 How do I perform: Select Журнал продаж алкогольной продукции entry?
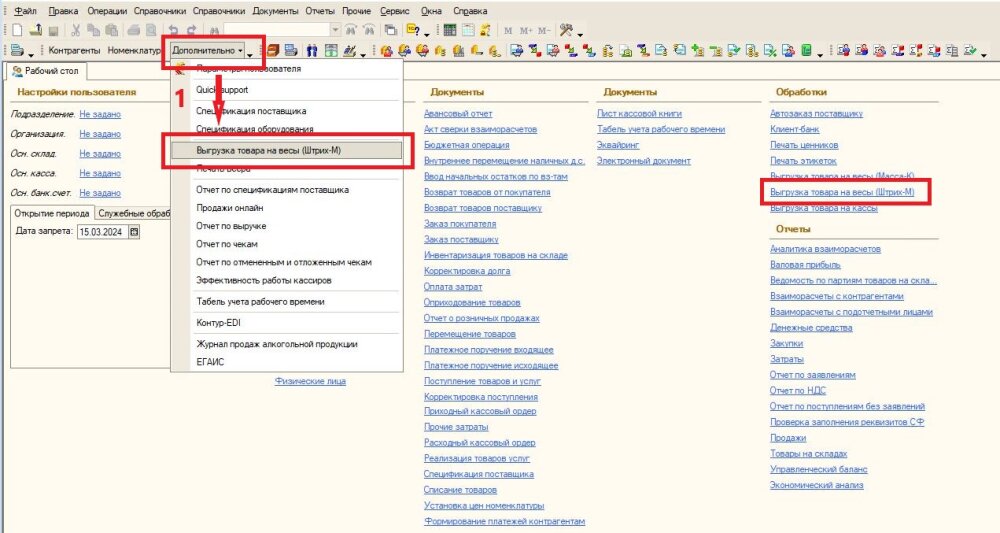point(286,344)
